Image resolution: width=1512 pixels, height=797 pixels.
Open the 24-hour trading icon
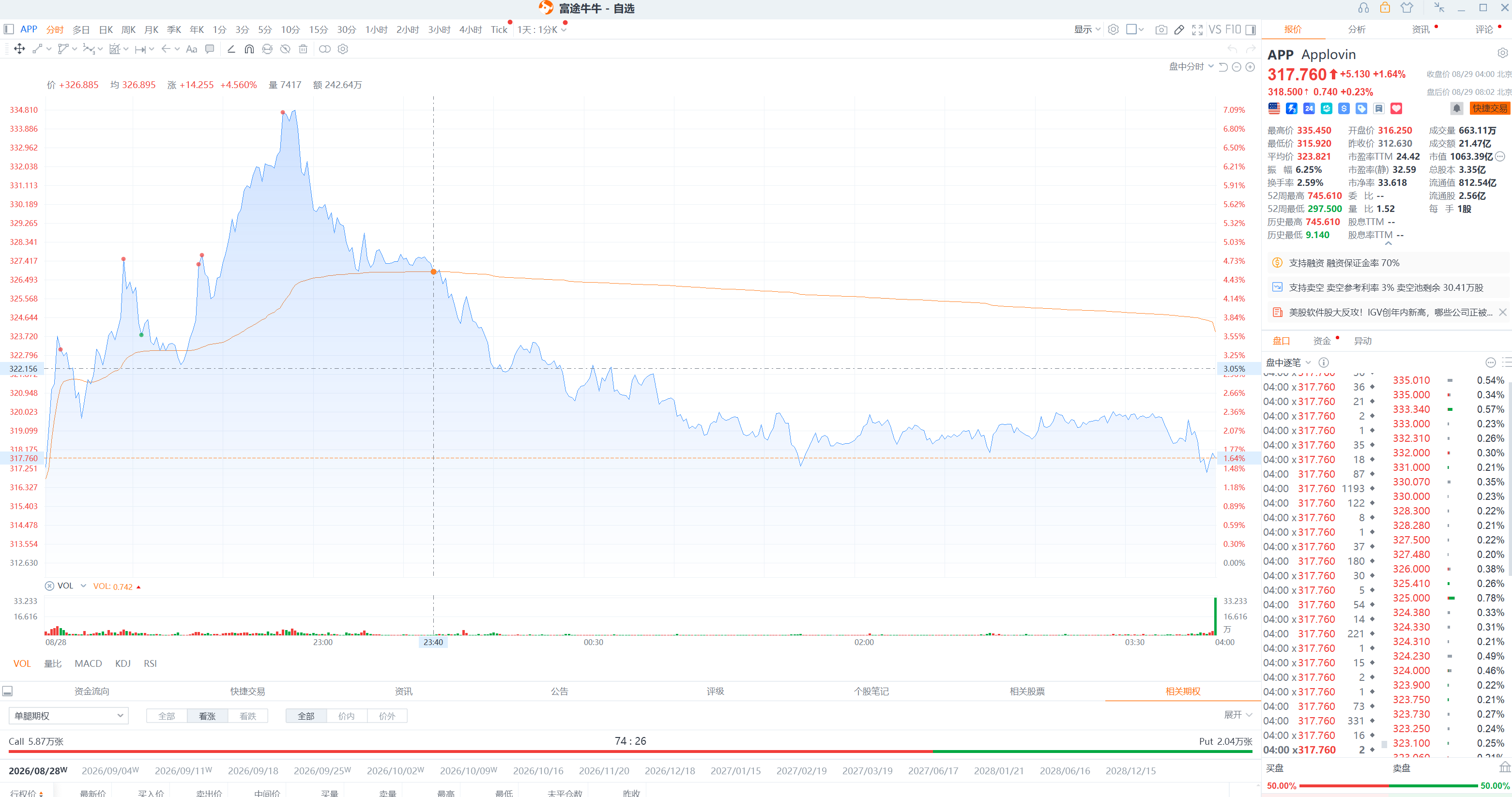[x=1309, y=108]
